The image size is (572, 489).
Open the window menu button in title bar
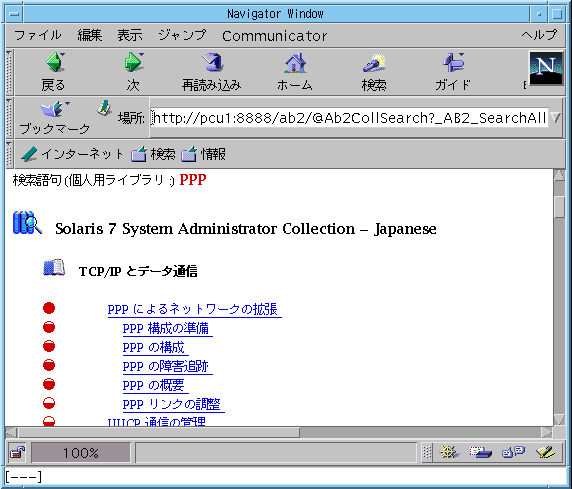15,14
